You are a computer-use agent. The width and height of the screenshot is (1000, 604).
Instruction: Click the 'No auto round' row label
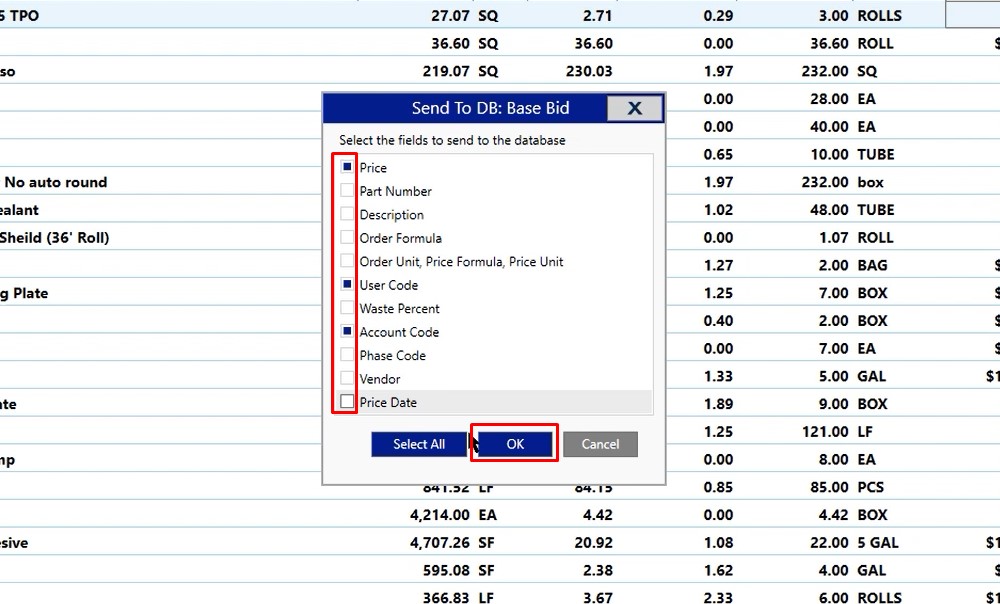click(x=55, y=182)
